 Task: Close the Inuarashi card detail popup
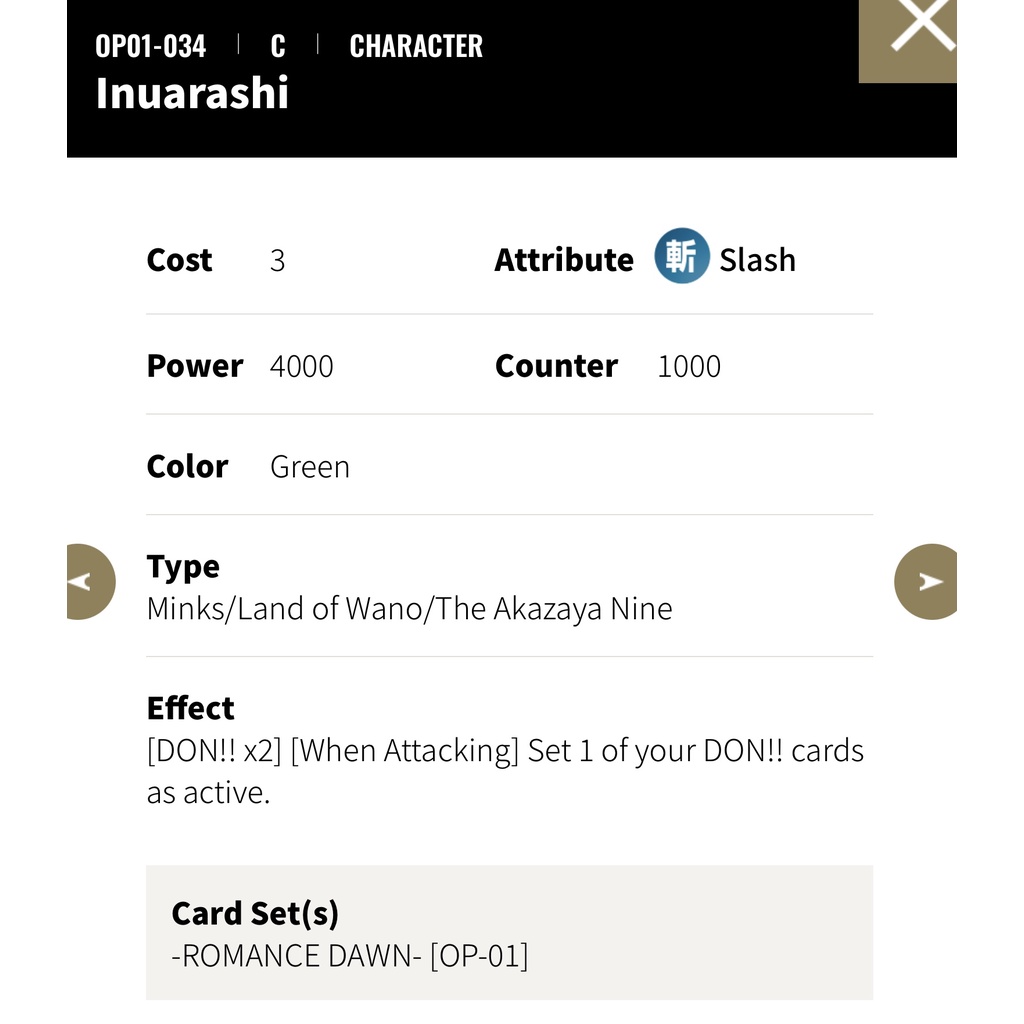(908, 40)
